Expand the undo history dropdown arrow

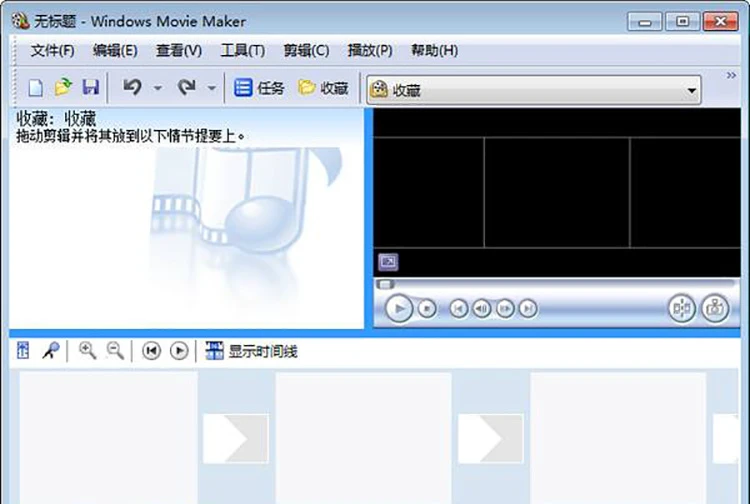pos(158,88)
